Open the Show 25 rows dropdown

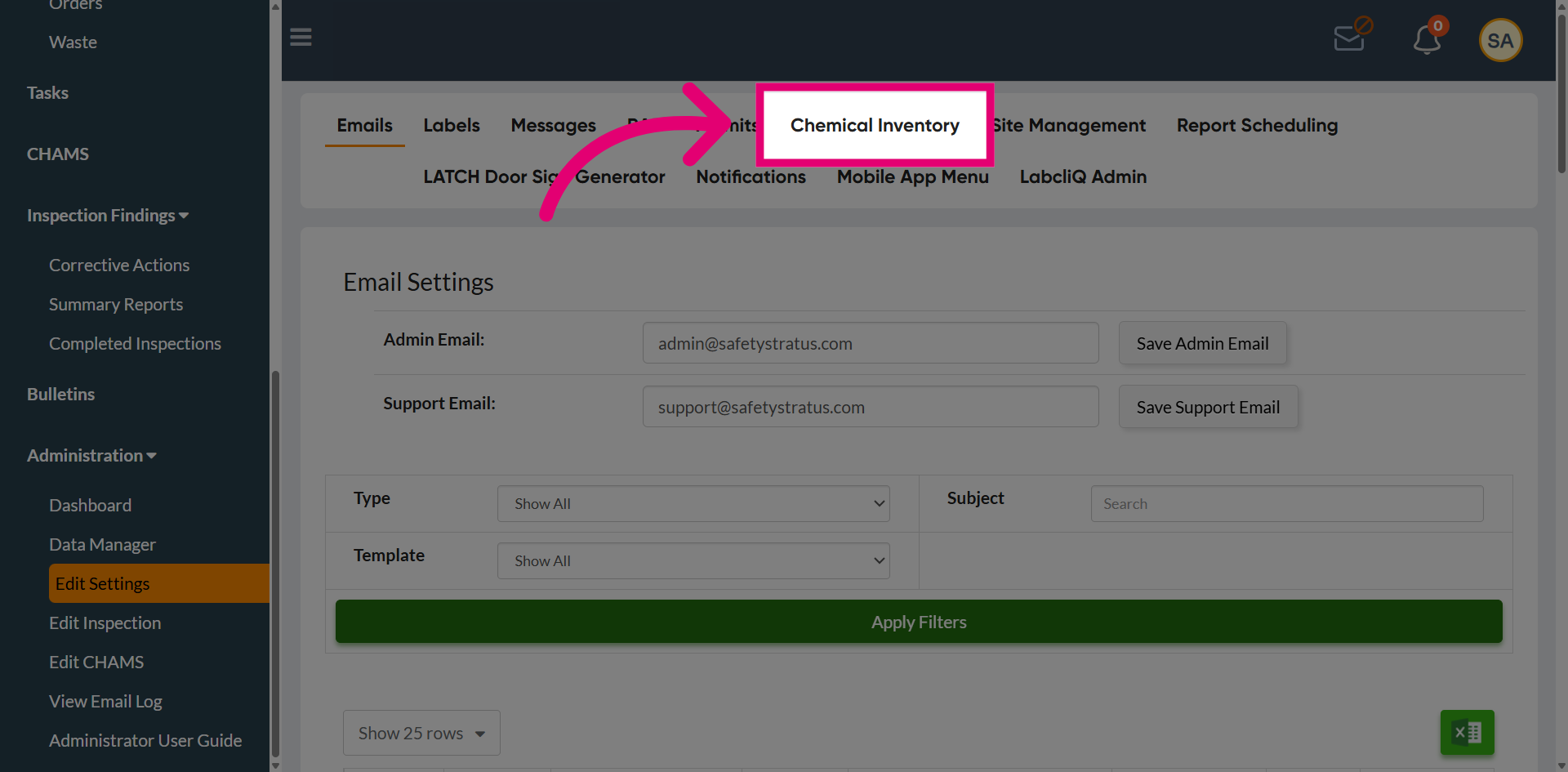tap(421, 733)
